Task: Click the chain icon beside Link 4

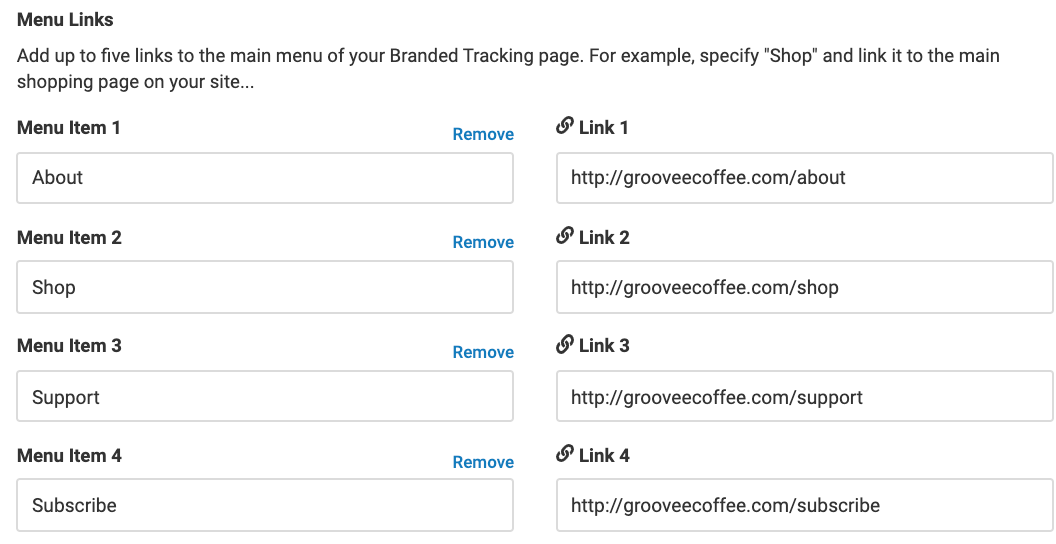Action: pyautogui.click(x=564, y=454)
